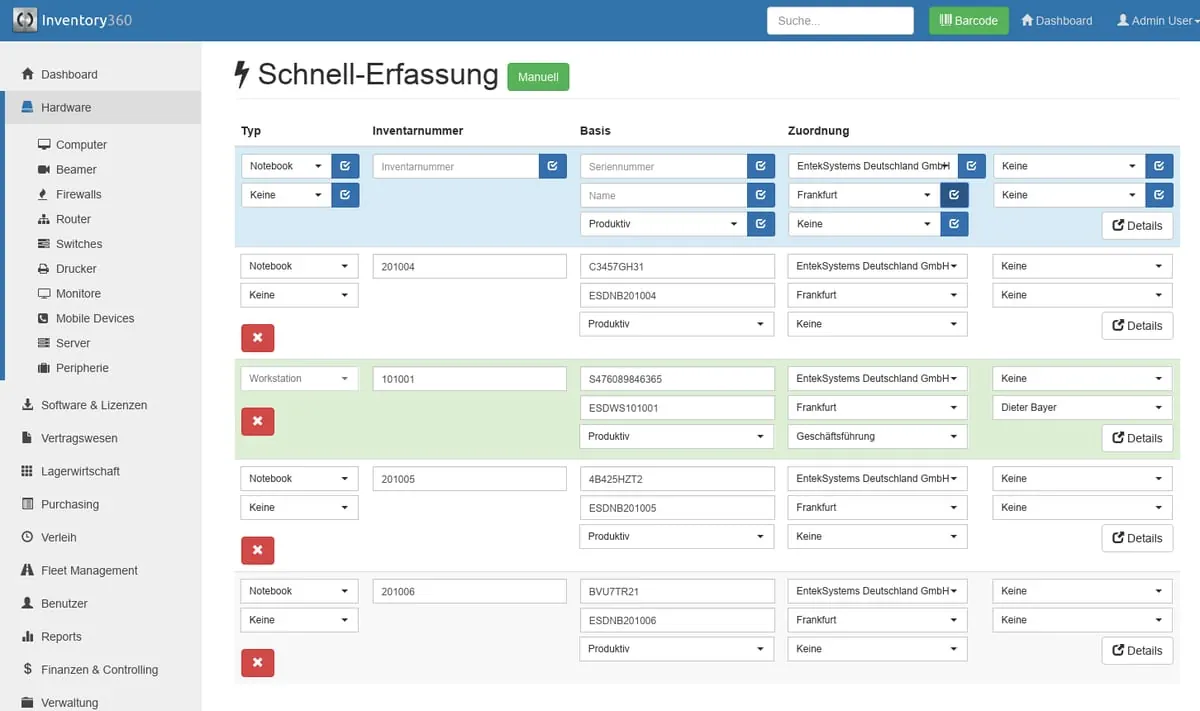The height and width of the screenshot is (711, 1200).
Task: Open the Notebook type dropdown in the template row
Action: click(286, 166)
